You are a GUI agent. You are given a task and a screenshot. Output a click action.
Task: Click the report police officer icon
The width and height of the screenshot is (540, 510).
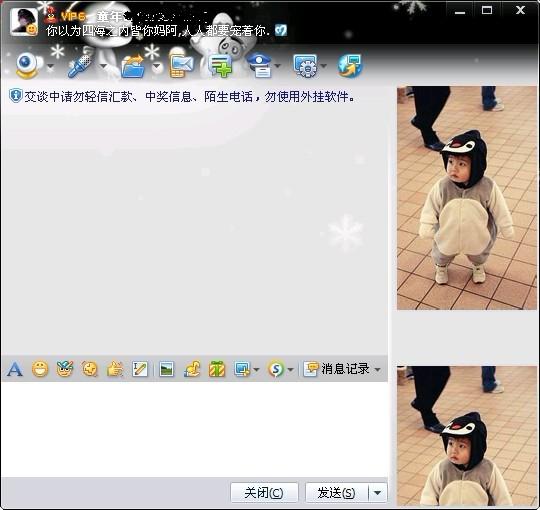pos(260,66)
